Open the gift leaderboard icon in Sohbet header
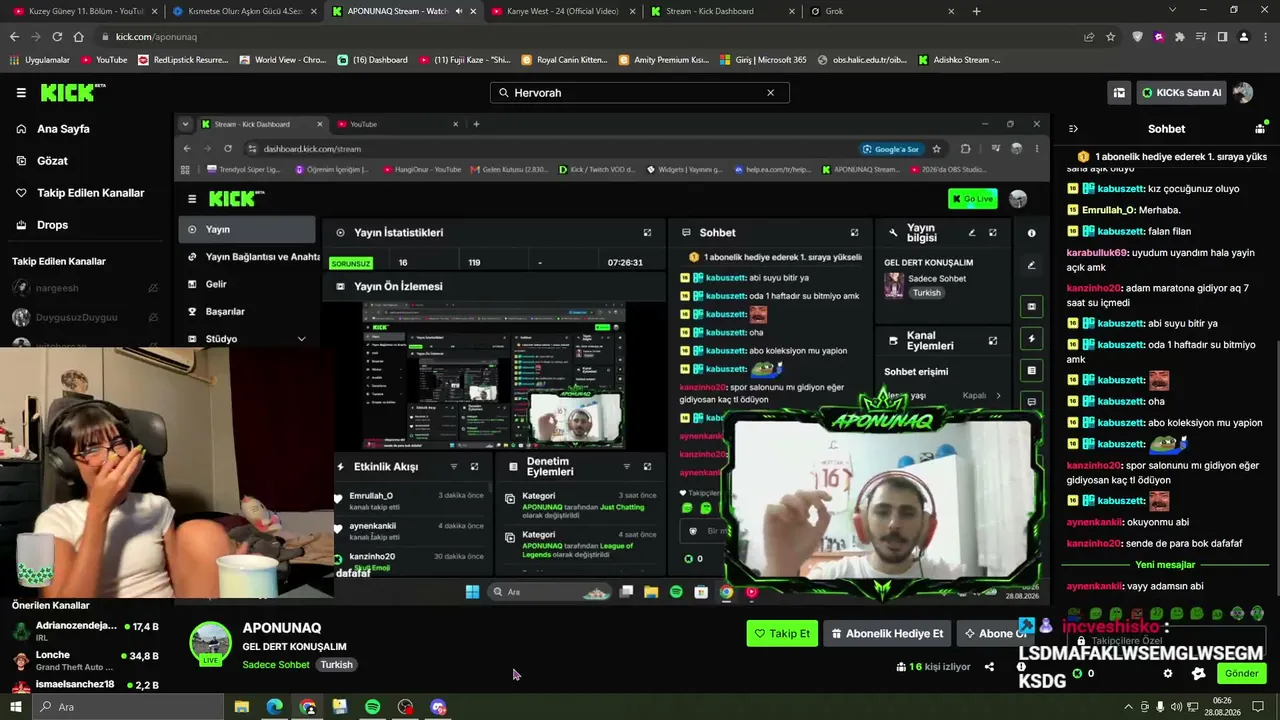1280x720 pixels. tap(1260, 129)
